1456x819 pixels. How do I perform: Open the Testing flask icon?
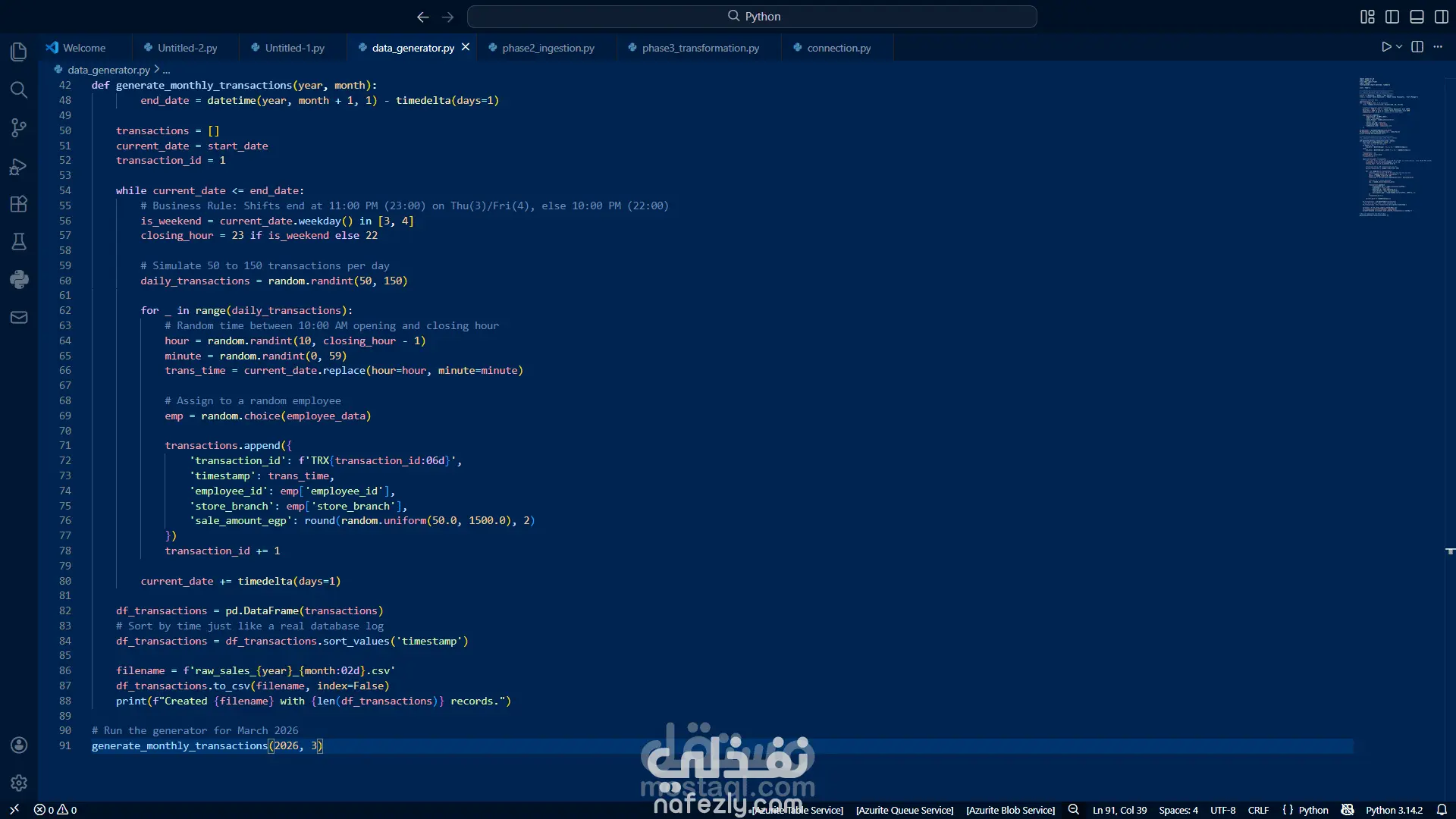[19, 242]
